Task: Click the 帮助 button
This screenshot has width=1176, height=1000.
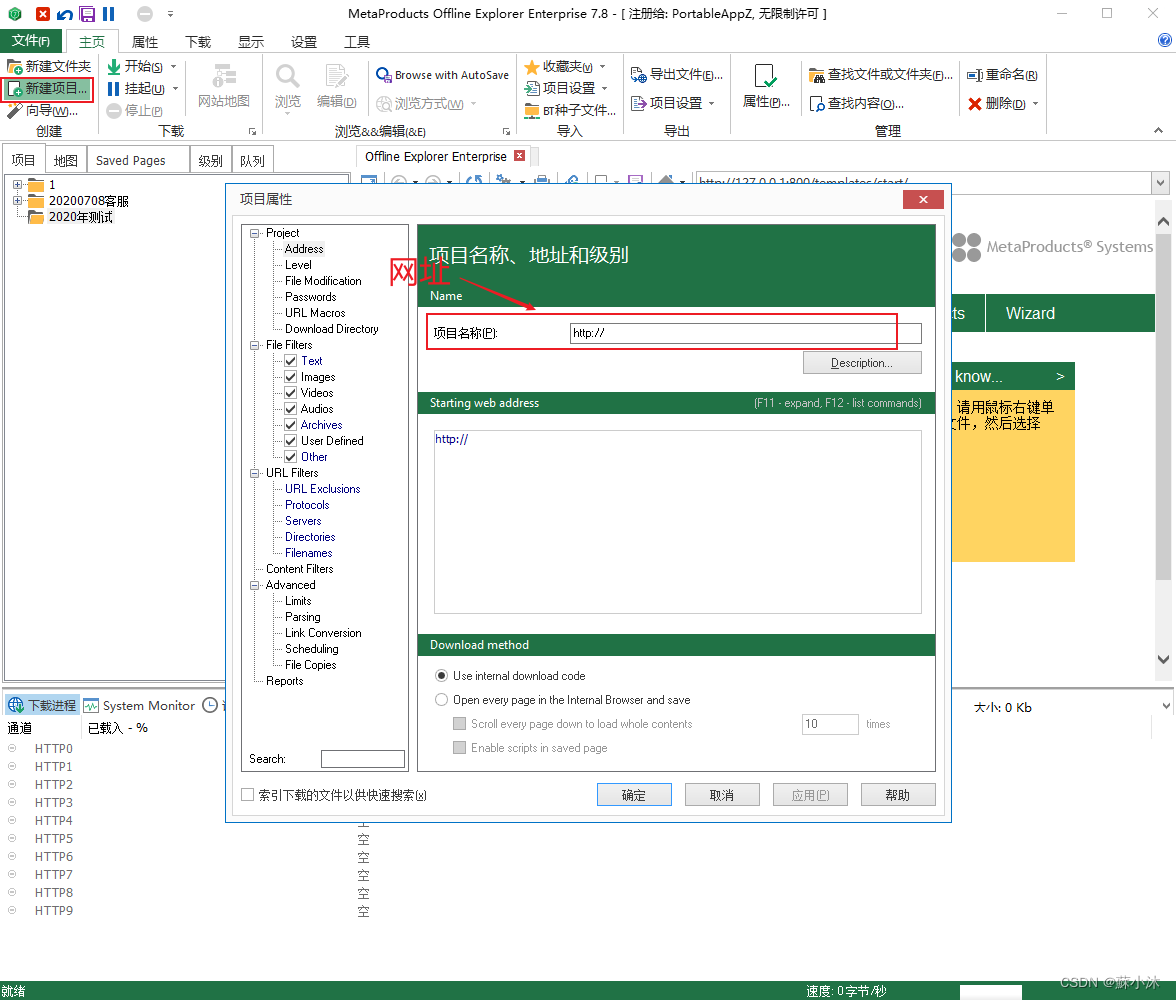Action: pos(898,795)
